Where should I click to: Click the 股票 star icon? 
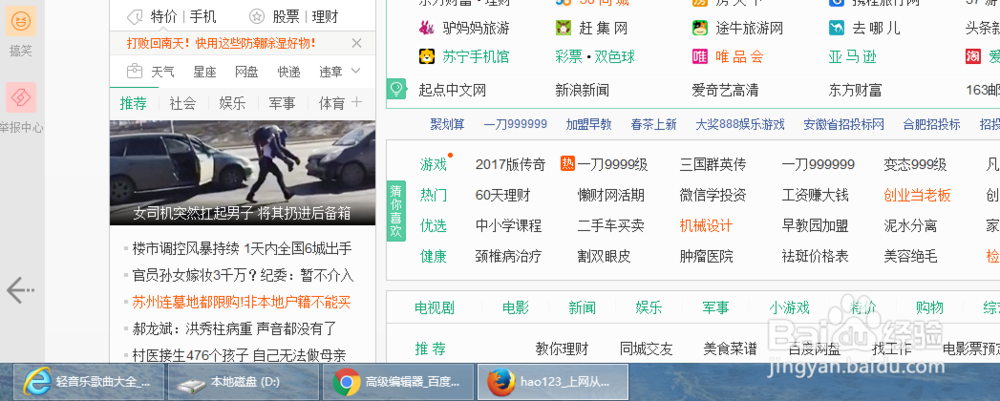click(x=256, y=17)
